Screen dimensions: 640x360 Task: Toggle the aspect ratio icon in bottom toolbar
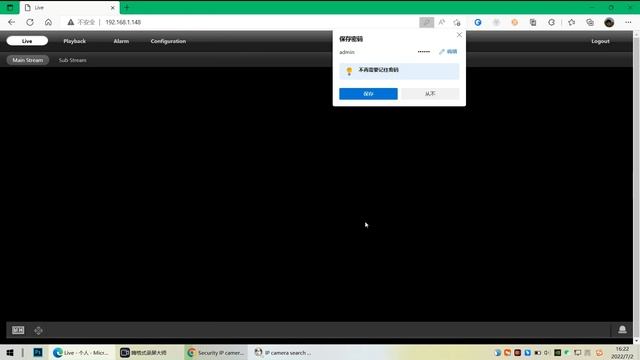18,330
